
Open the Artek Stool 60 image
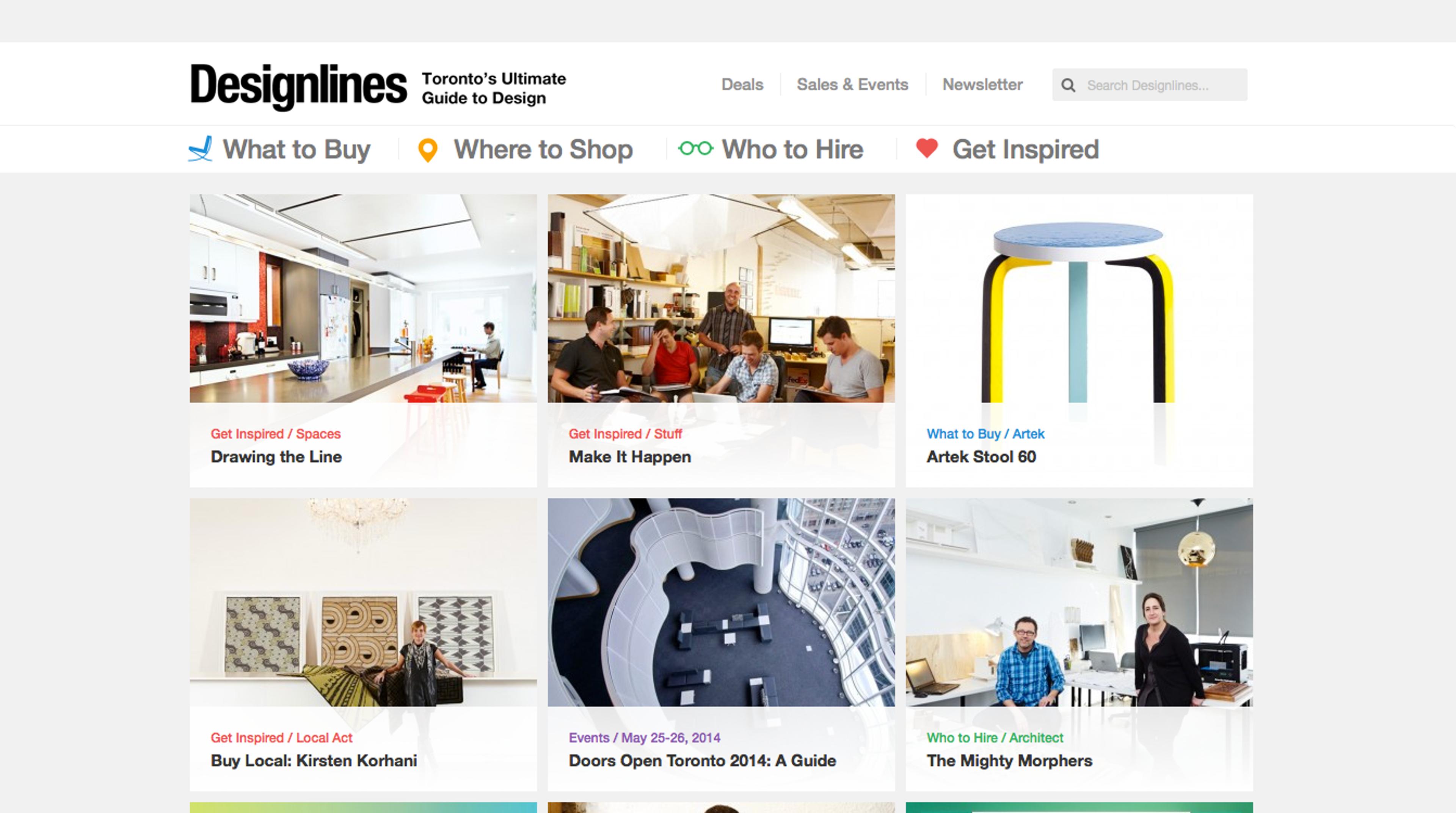click(x=1079, y=299)
